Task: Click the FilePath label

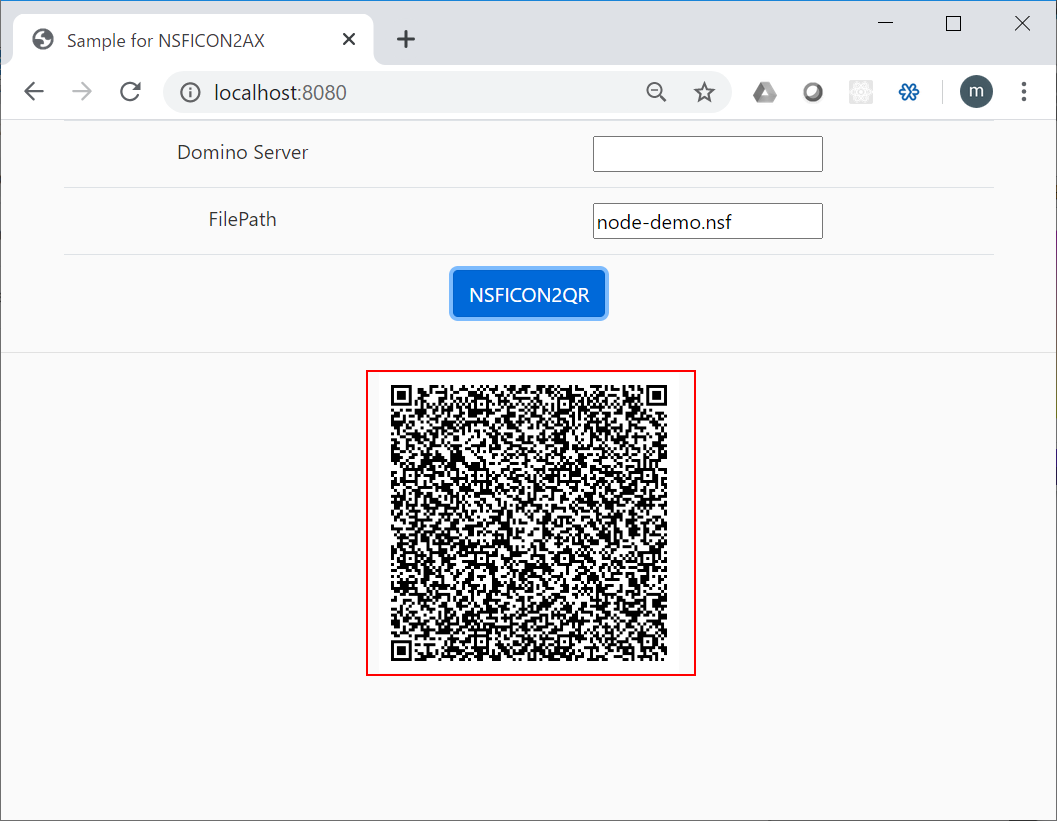Action: click(x=243, y=220)
